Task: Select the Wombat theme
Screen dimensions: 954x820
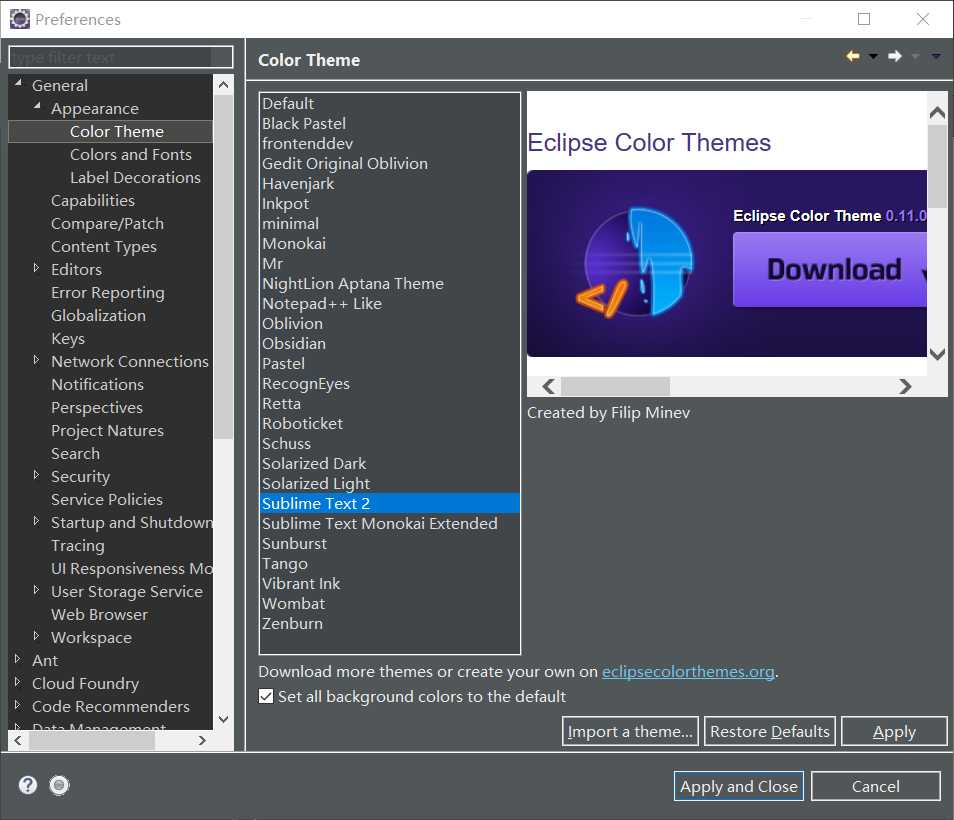Action: (389, 603)
